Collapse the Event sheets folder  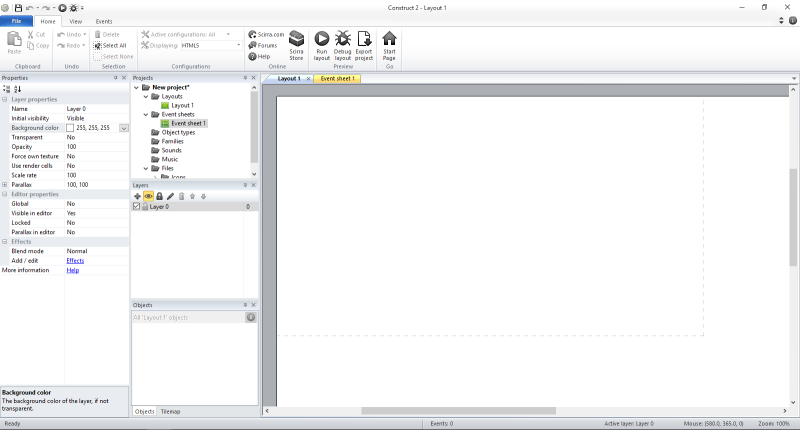pos(146,114)
